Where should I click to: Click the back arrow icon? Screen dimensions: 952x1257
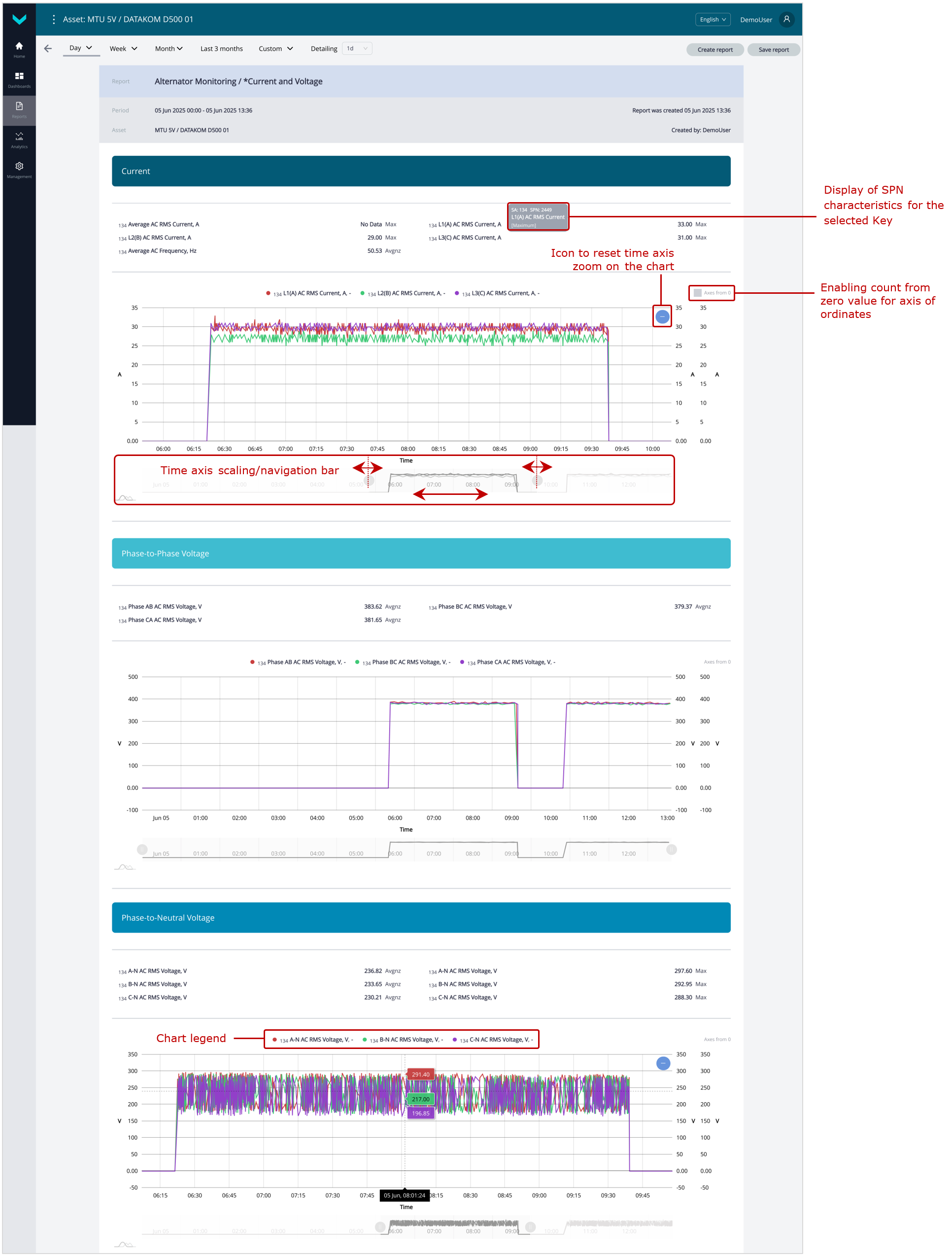(x=48, y=49)
